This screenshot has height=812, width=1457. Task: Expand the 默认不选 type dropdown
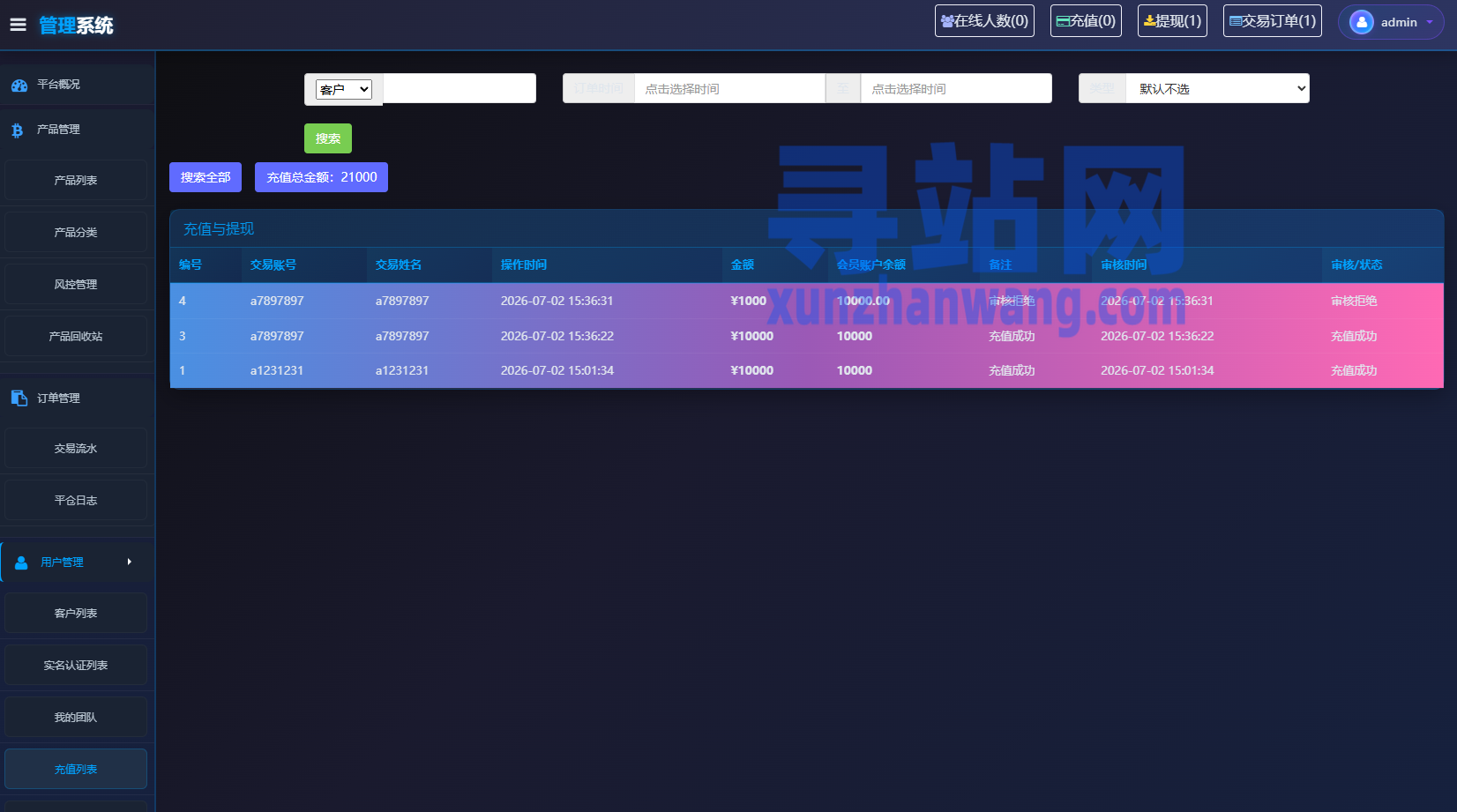[1217, 88]
